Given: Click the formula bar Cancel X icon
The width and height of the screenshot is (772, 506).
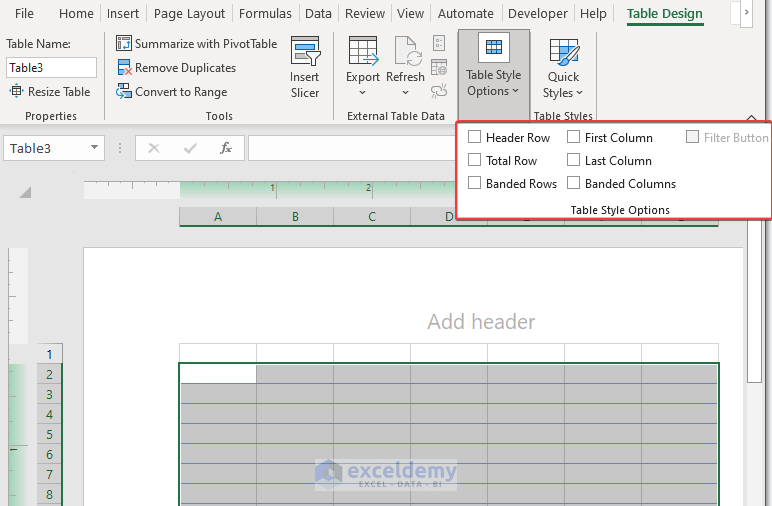Looking at the screenshot, I should coord(154,148).
